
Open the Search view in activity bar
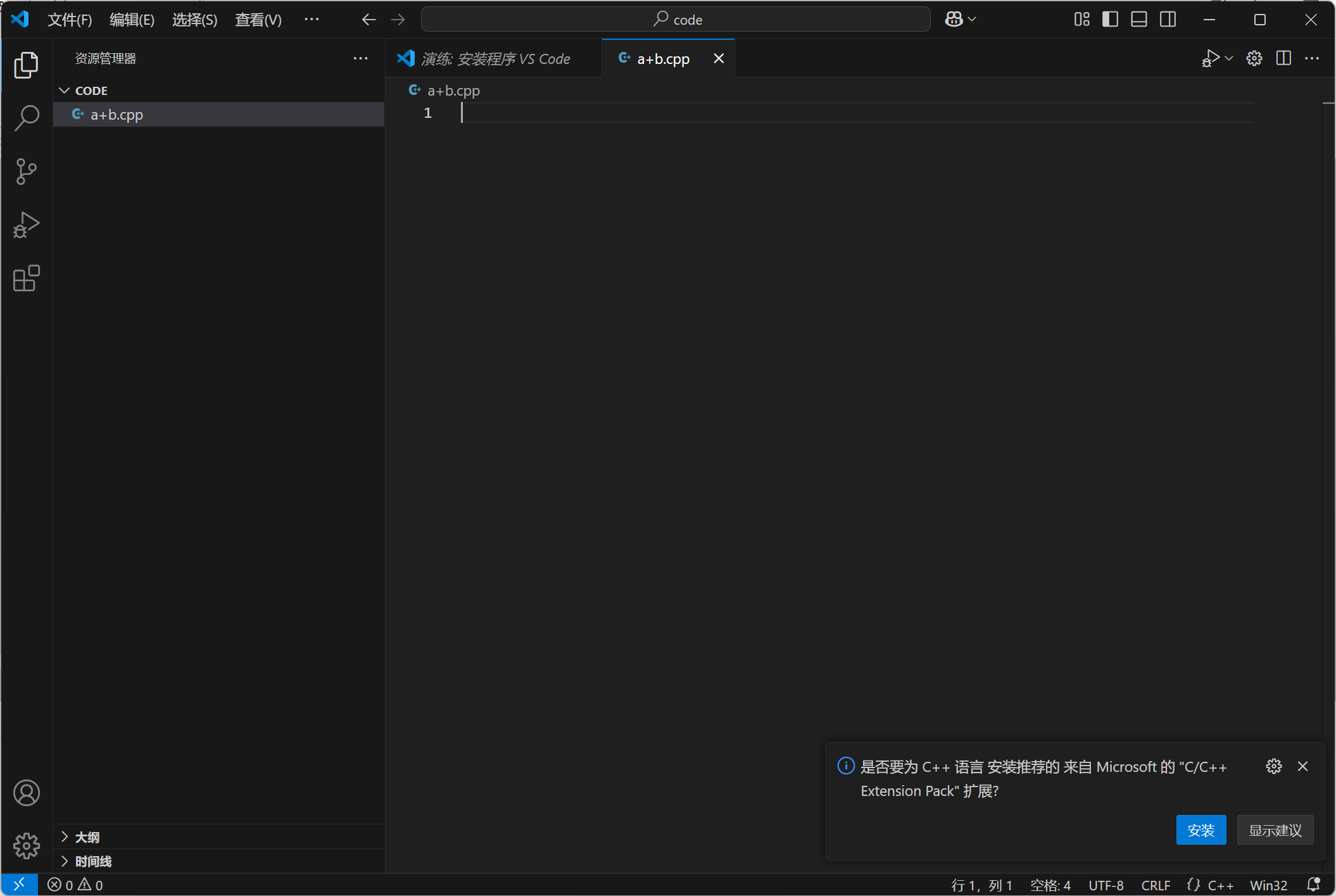point(27,118)
